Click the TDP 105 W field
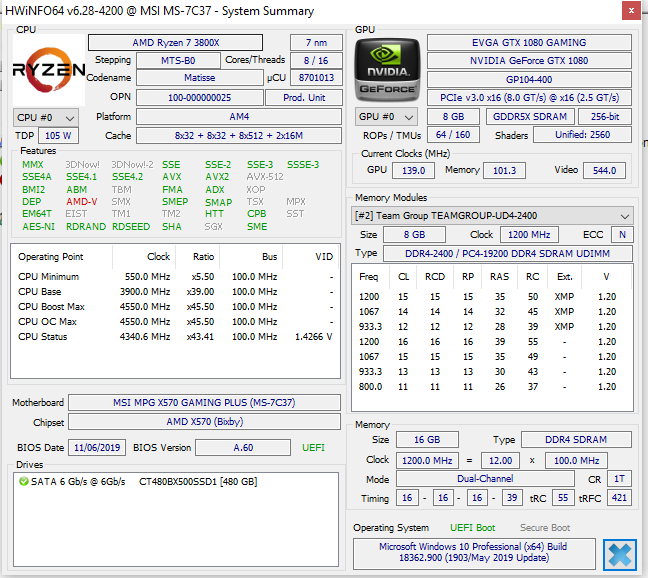The width and height of the screenshot is (648, 578). click(58, 136)
